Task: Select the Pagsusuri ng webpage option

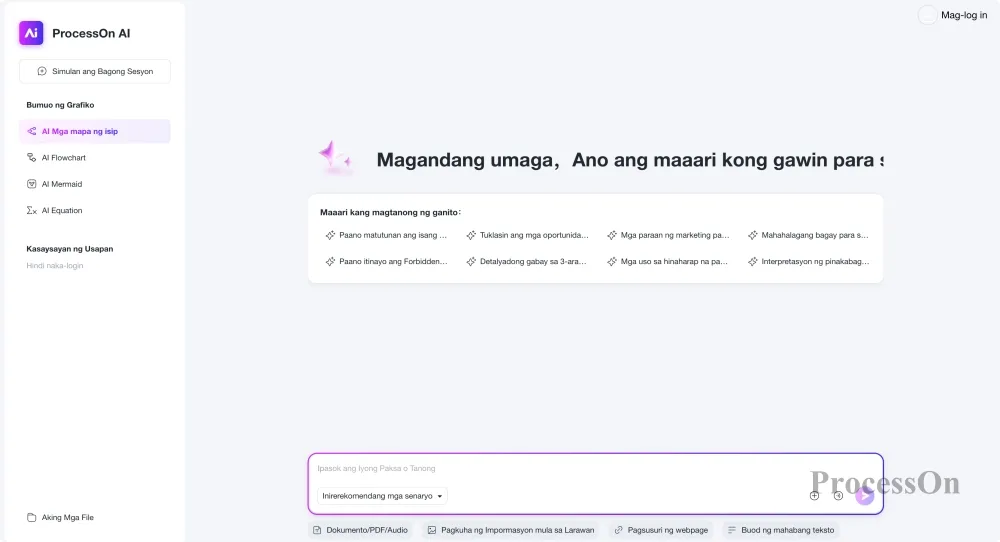Action: tap(661, 530)
